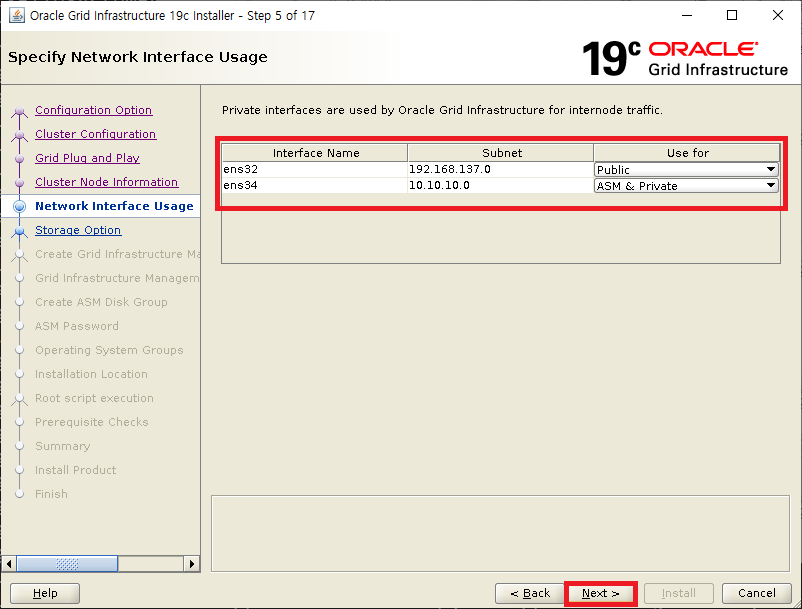
Task: Click the sidebar scrollbar right arrow
Action: click(191, 564)
